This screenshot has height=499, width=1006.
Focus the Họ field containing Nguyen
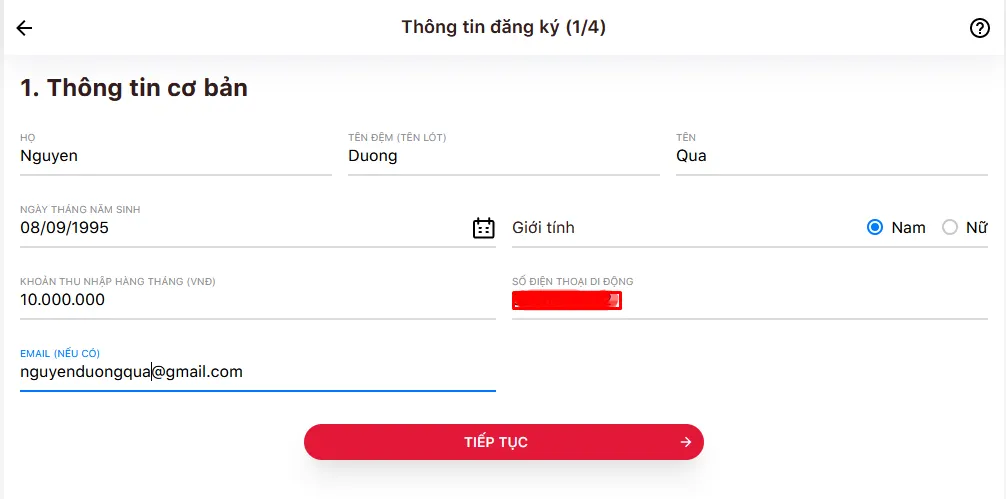pyautogui.click(x=49, y=156)
